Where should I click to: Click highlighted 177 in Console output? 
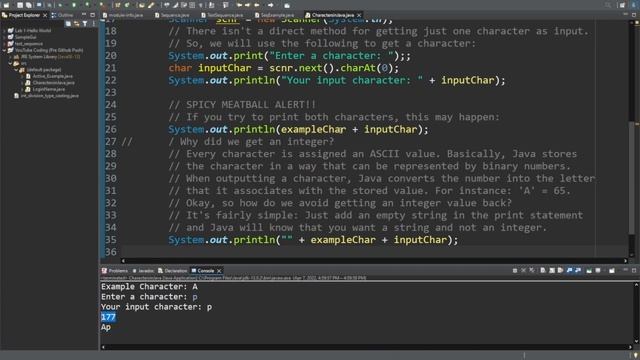point(108,317)
